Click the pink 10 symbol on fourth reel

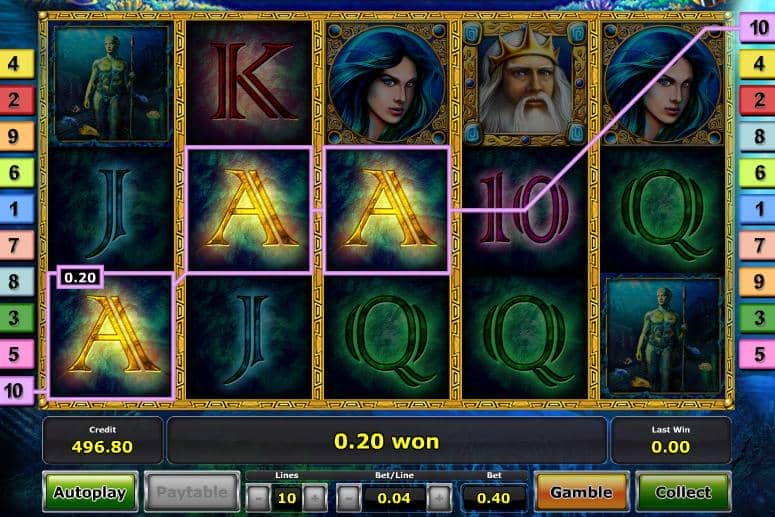[525, 209]
